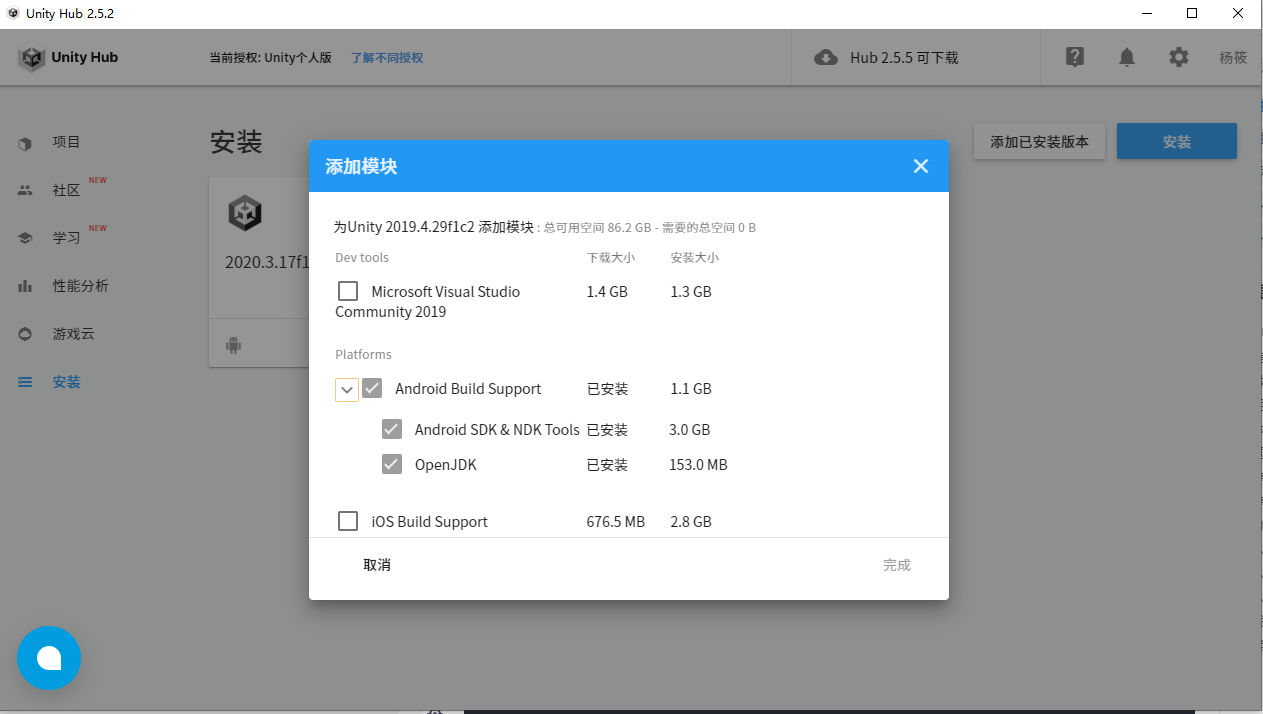The image size is (1263, 714).
Task: Click 2020.3.17f1 version text on card
Action: [267, 262]
